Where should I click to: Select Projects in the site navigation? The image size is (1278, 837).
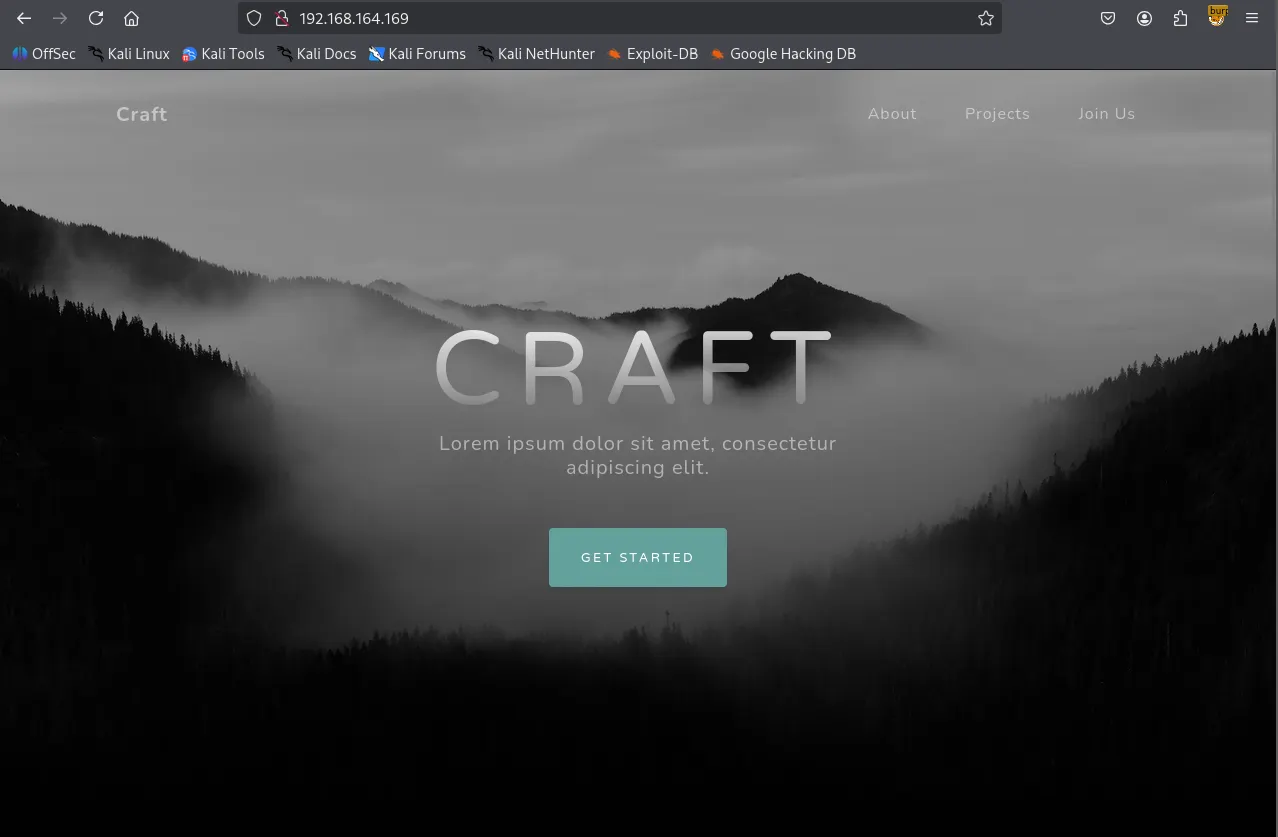point(997,114)
